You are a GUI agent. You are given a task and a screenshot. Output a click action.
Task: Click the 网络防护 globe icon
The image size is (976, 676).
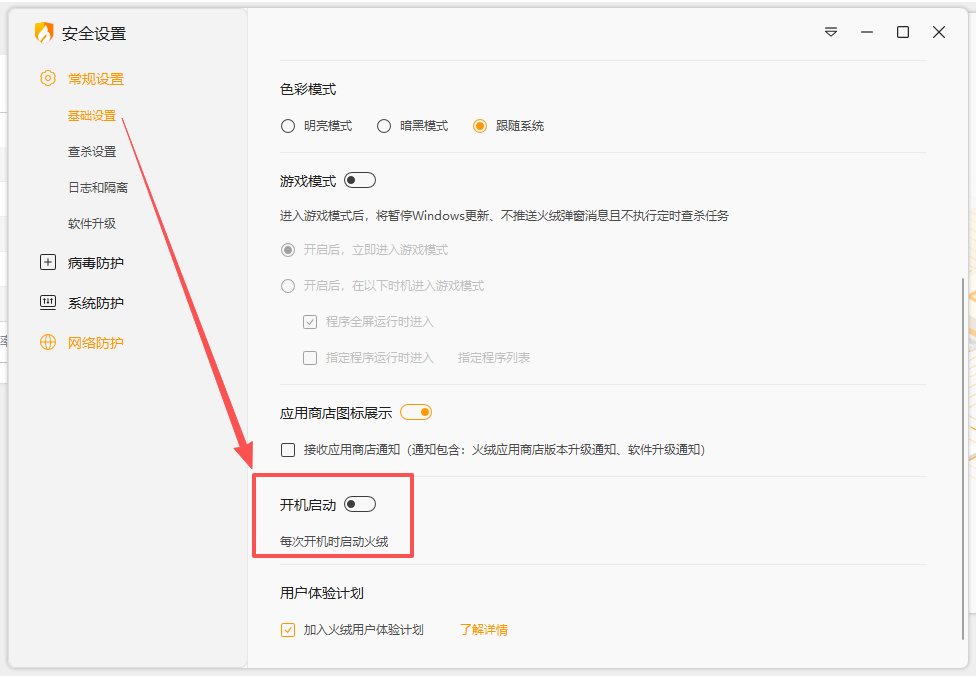(x=47, y=343)
